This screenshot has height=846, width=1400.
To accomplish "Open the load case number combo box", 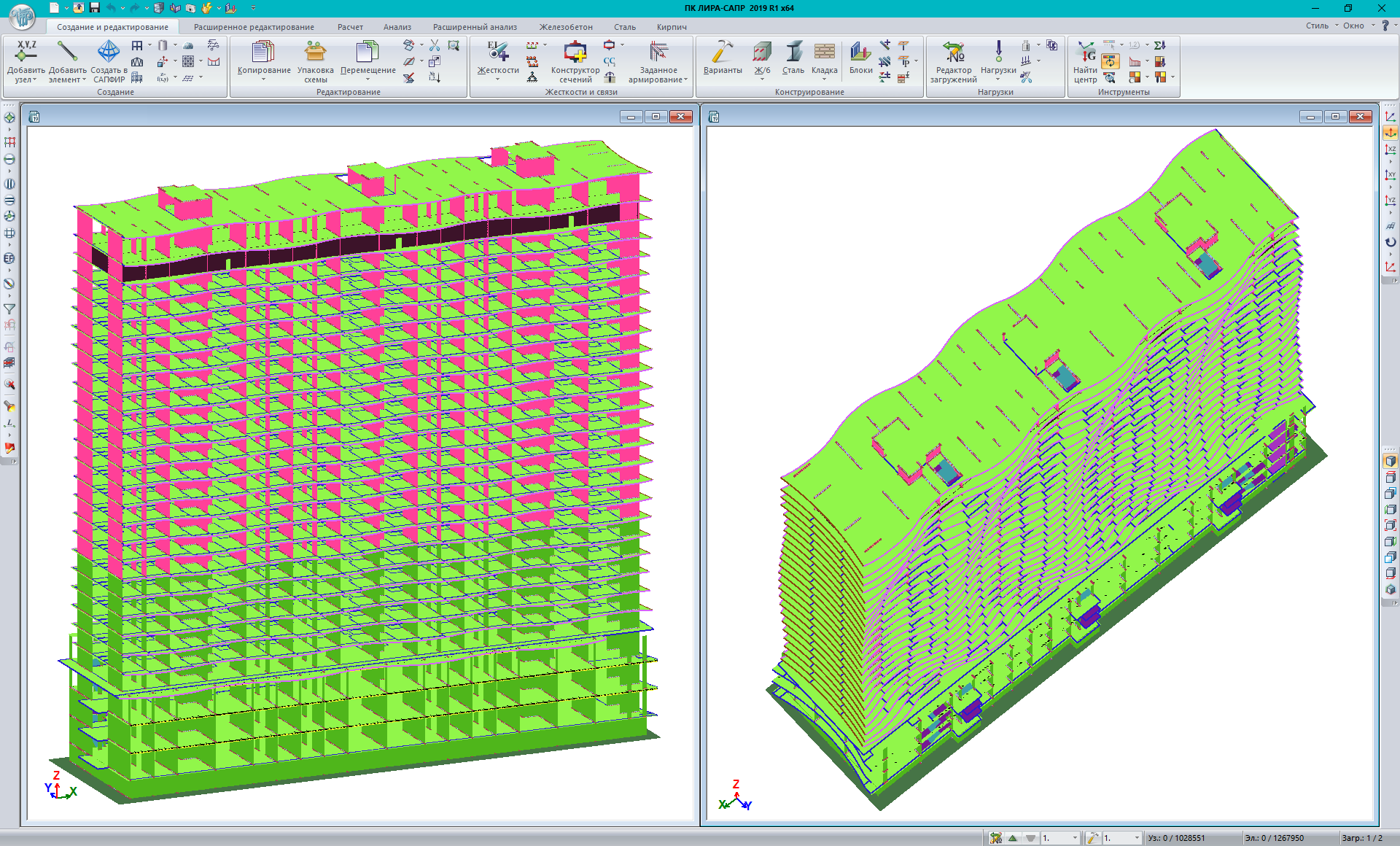I will pyautogui.click(x=1061, y=838).
